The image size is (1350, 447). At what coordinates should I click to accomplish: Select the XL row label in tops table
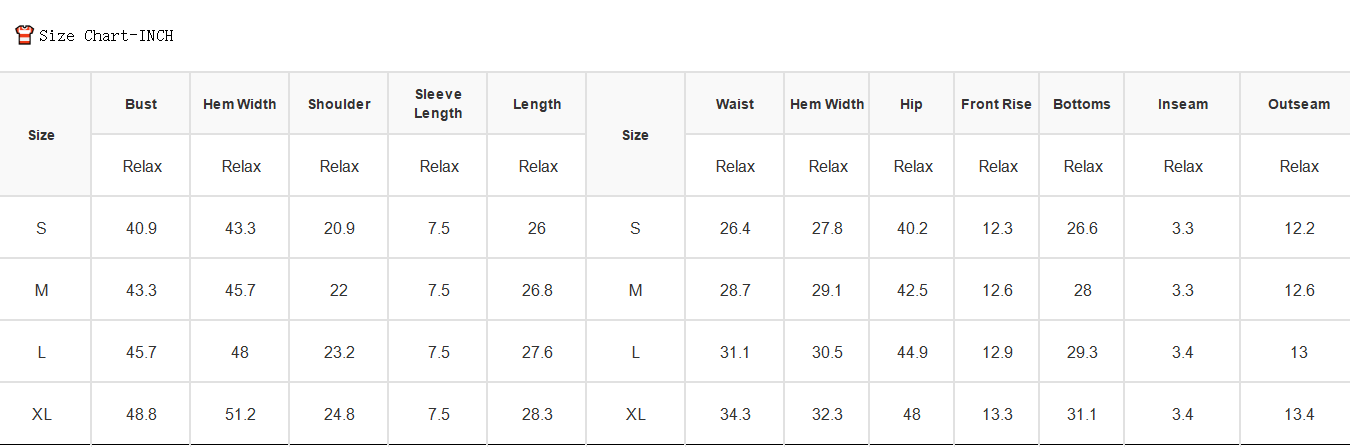tap(42, 414)
